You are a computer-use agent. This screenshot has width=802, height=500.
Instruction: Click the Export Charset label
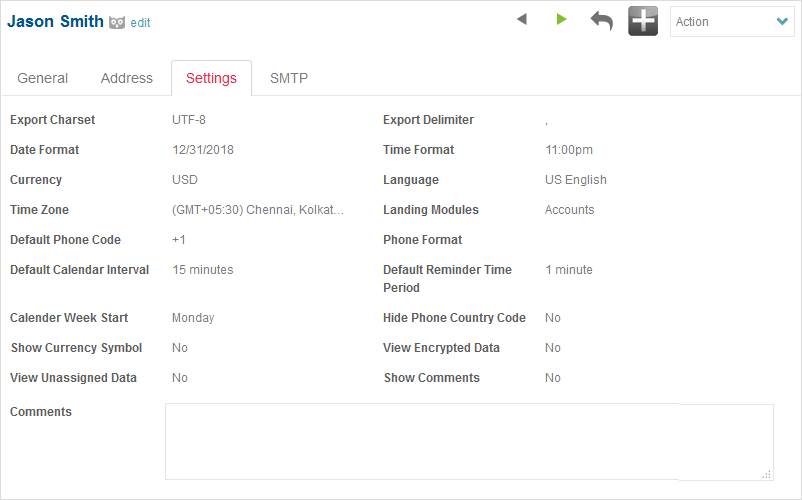click(x=53, y=120)
